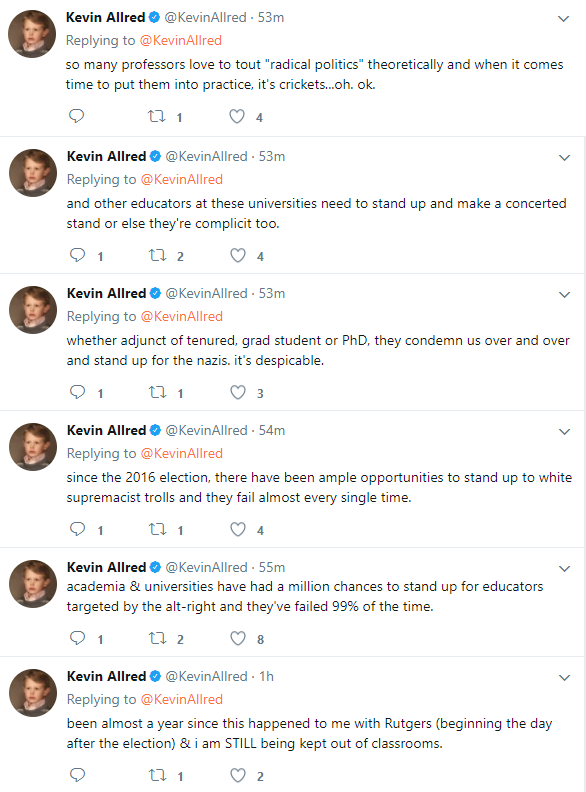Expand the menu arrow on the 54m tweet
This screenshot has height=792, width=586.
tap(564, 431)
